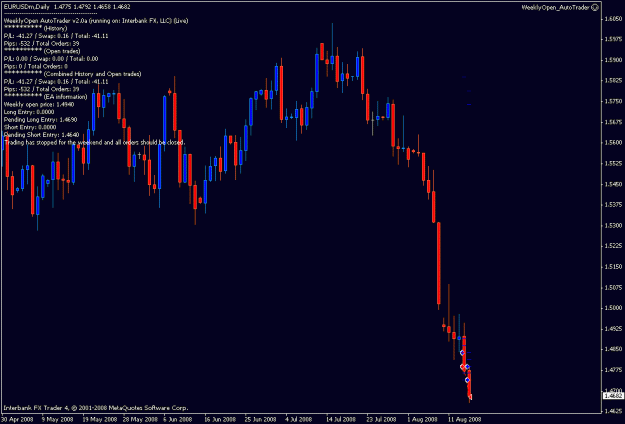Click the WeeklyOpen AutoTrader v2.0a running-on line
The width and height of the screenshot is (625, 424).
coord(96,21)
